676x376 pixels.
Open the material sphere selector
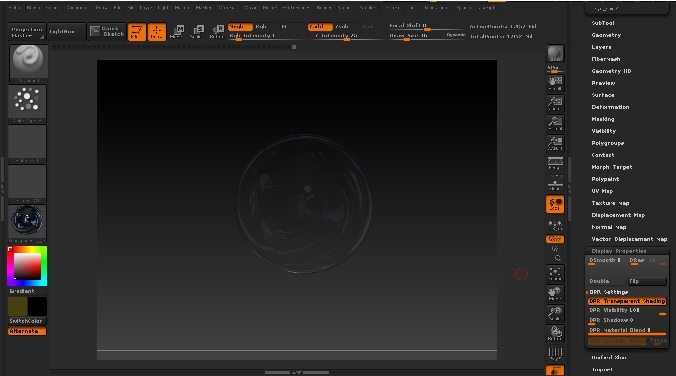coord(27,223)
